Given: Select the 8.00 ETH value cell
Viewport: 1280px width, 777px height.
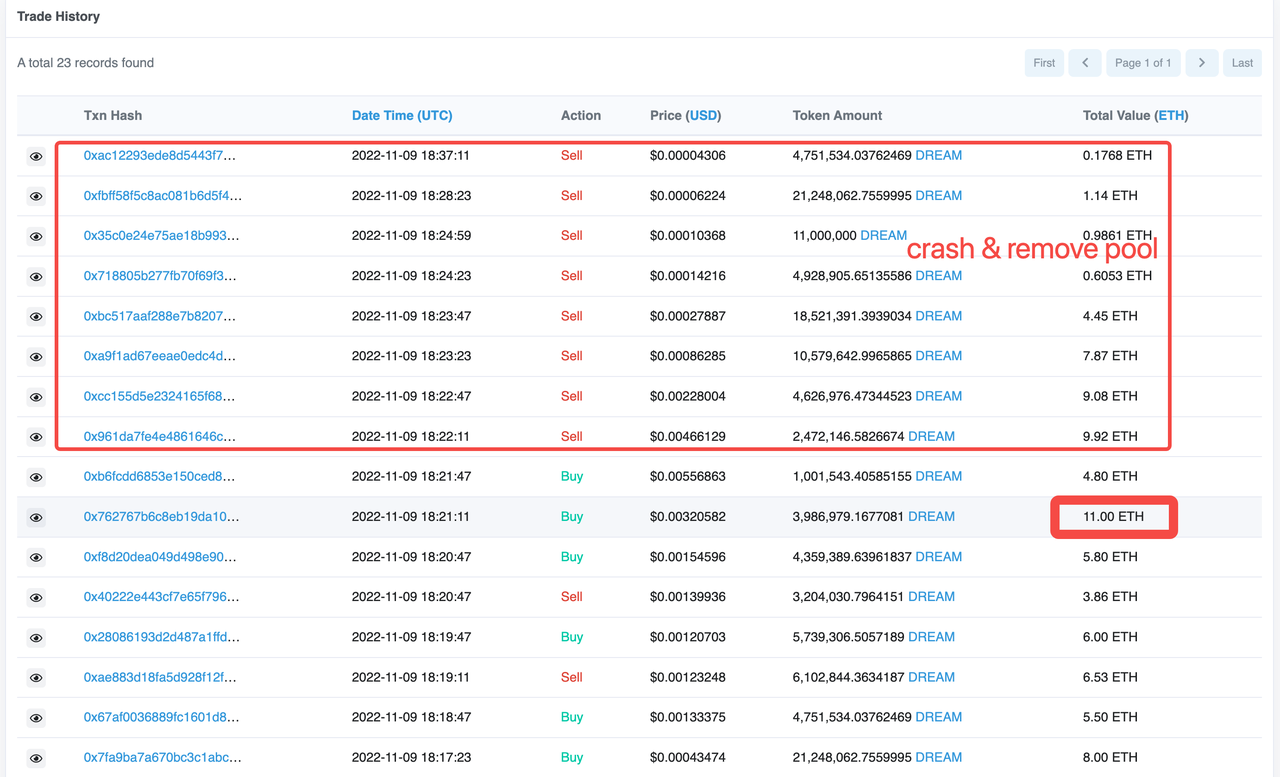Looking at the screenshot, I should 1110,757.
